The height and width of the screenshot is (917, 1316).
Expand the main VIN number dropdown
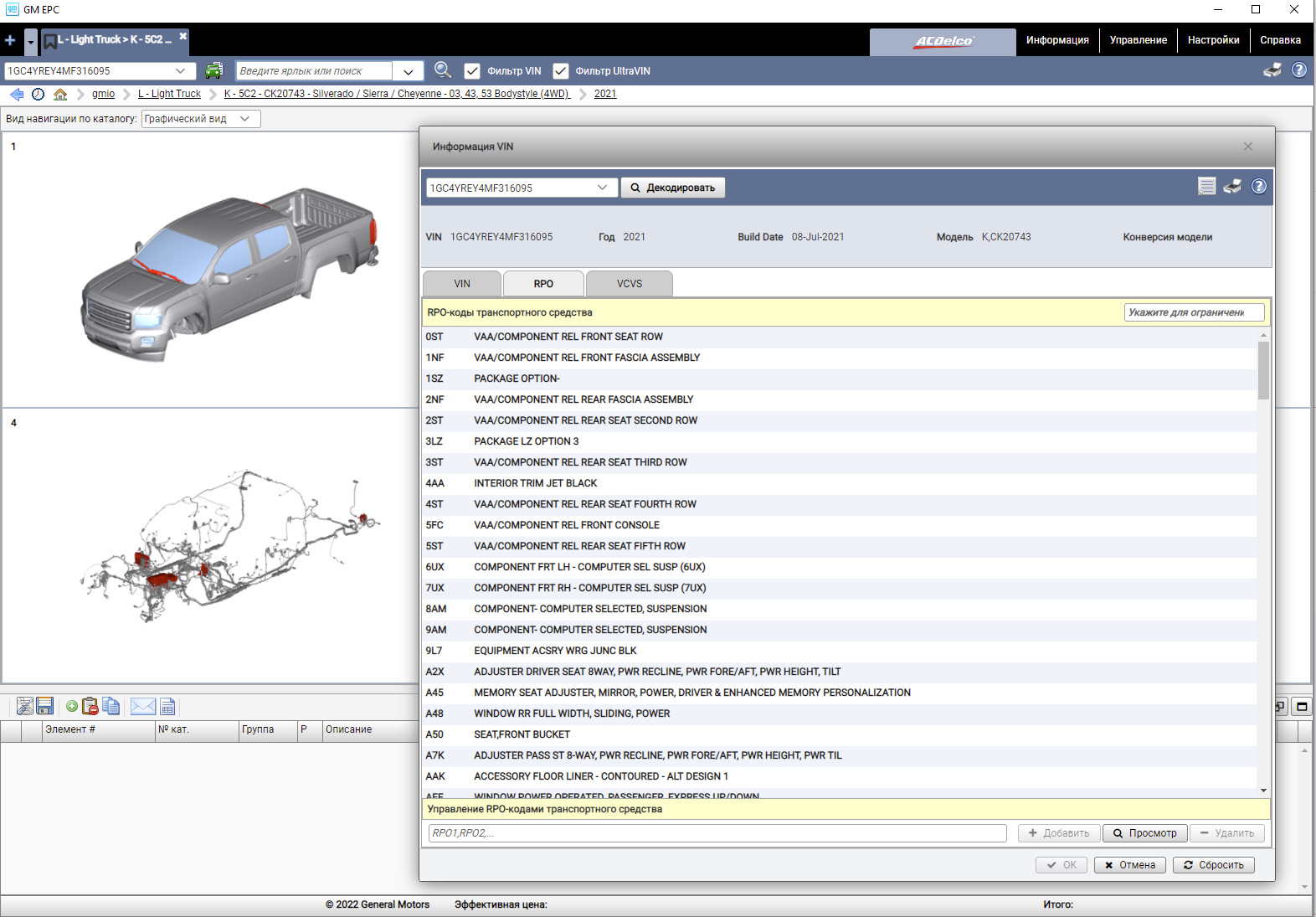(181, 71)
